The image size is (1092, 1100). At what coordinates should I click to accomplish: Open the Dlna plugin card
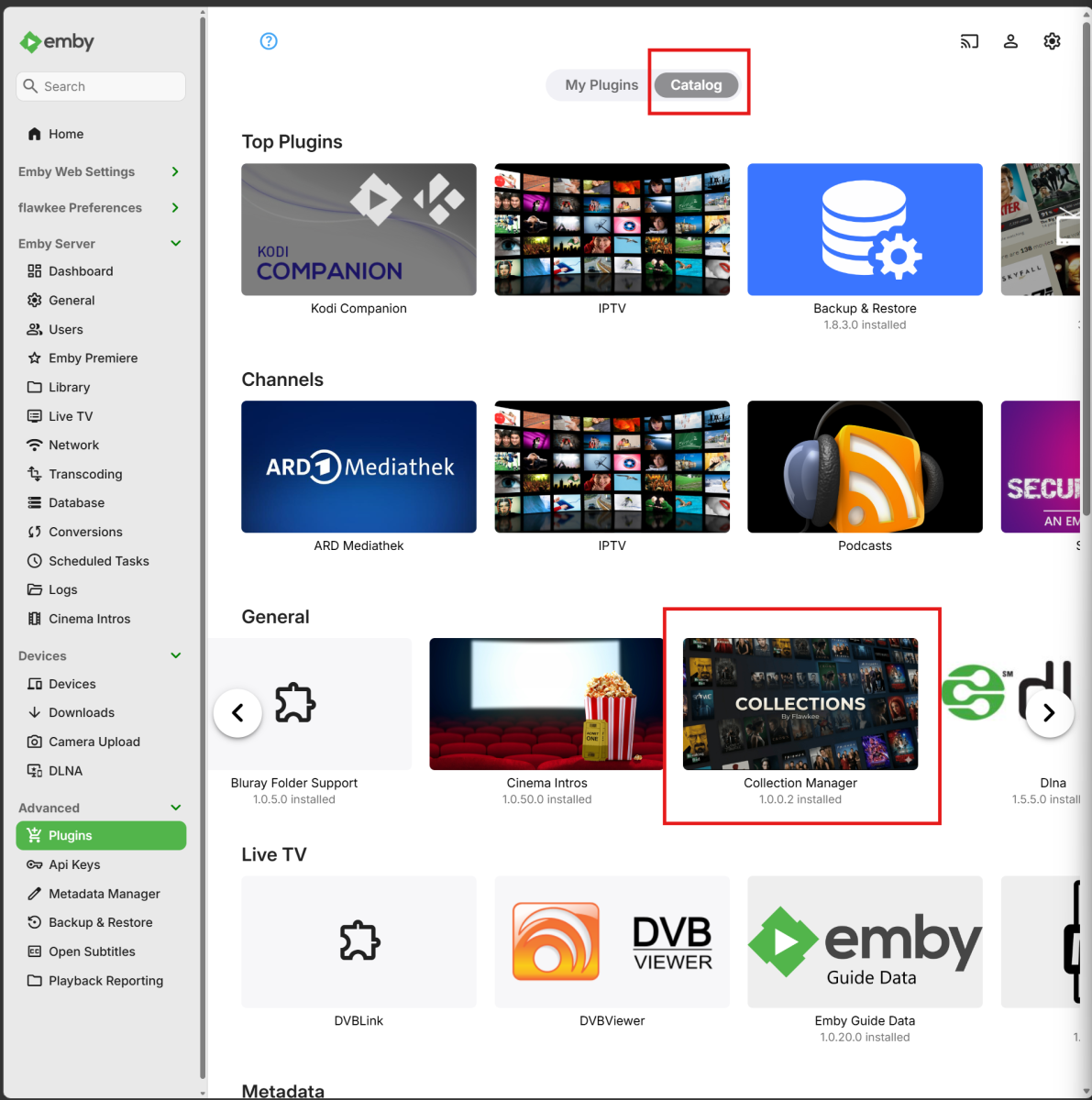click(1009, 704)
